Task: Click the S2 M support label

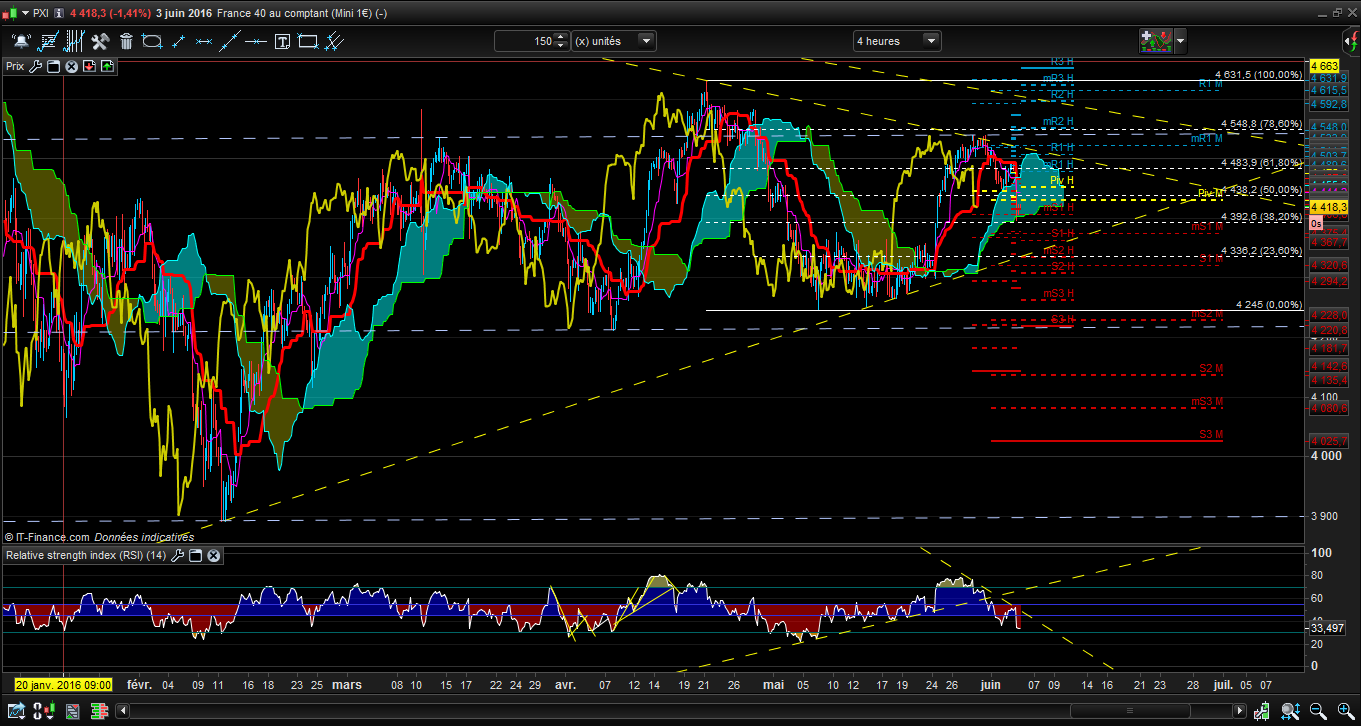Action: pos(1211,369)
